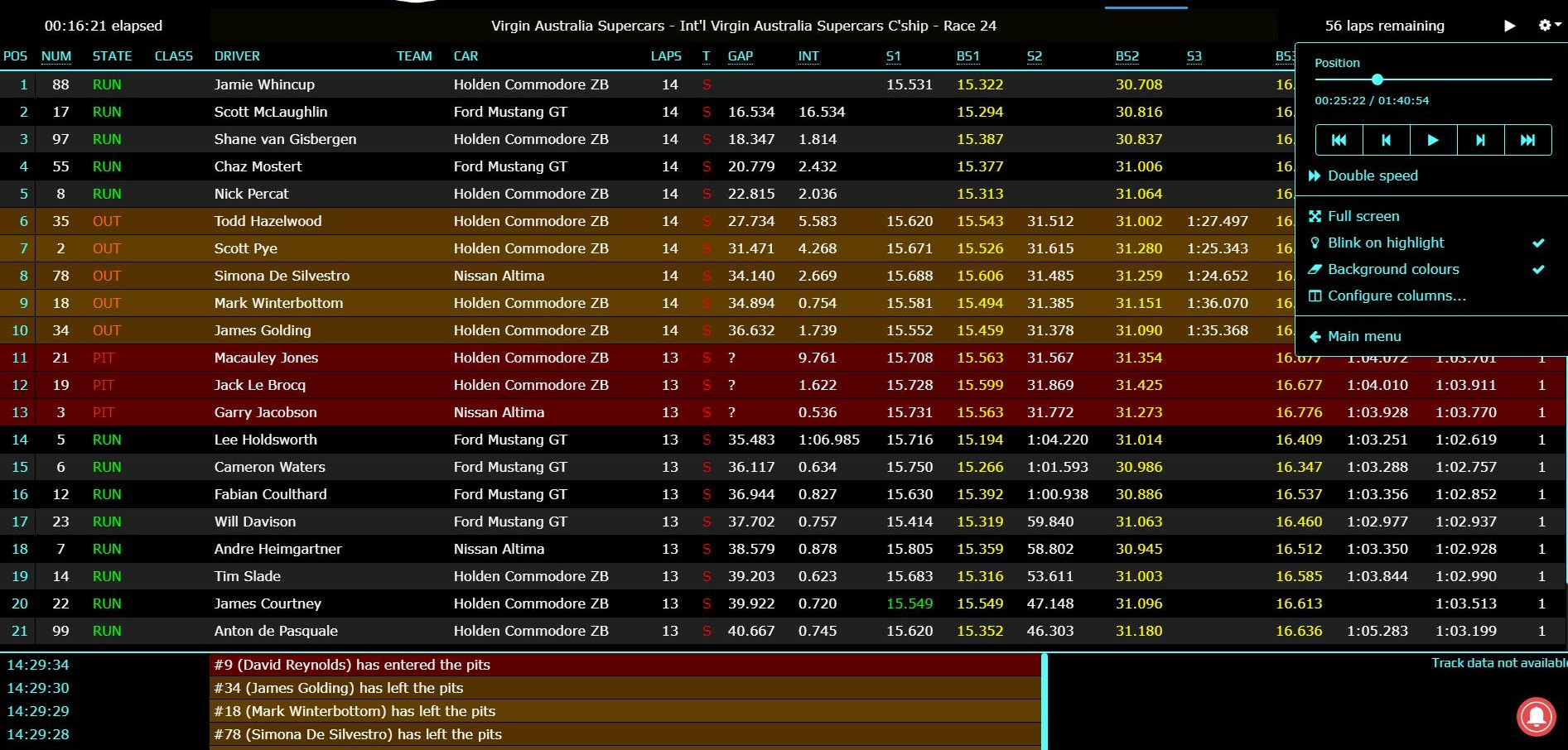Click Todd Hazelwood driver name

coord(268,221)
